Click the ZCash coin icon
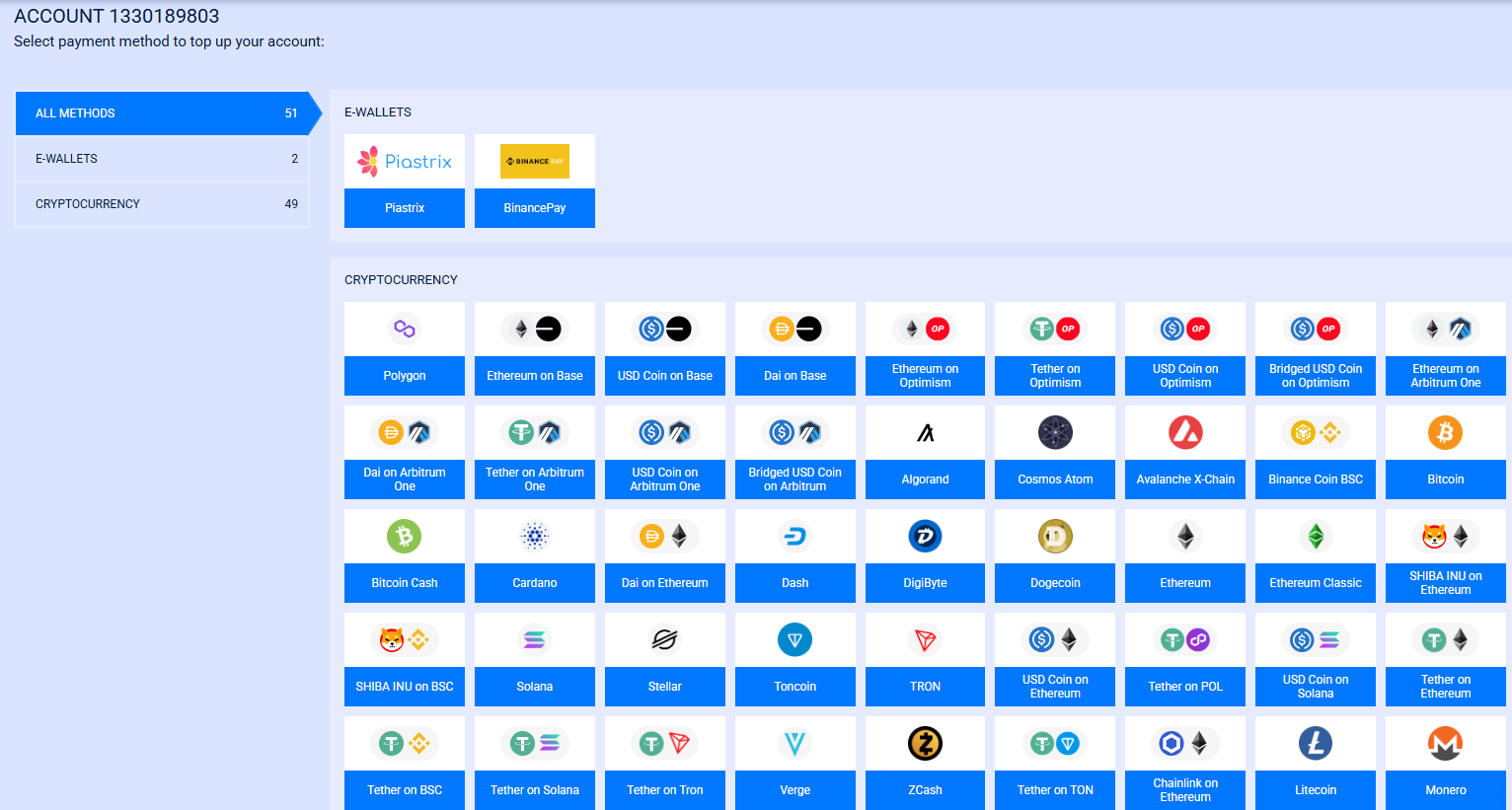This screenshot has height=810, width=1512. click(x=926, y=743)
